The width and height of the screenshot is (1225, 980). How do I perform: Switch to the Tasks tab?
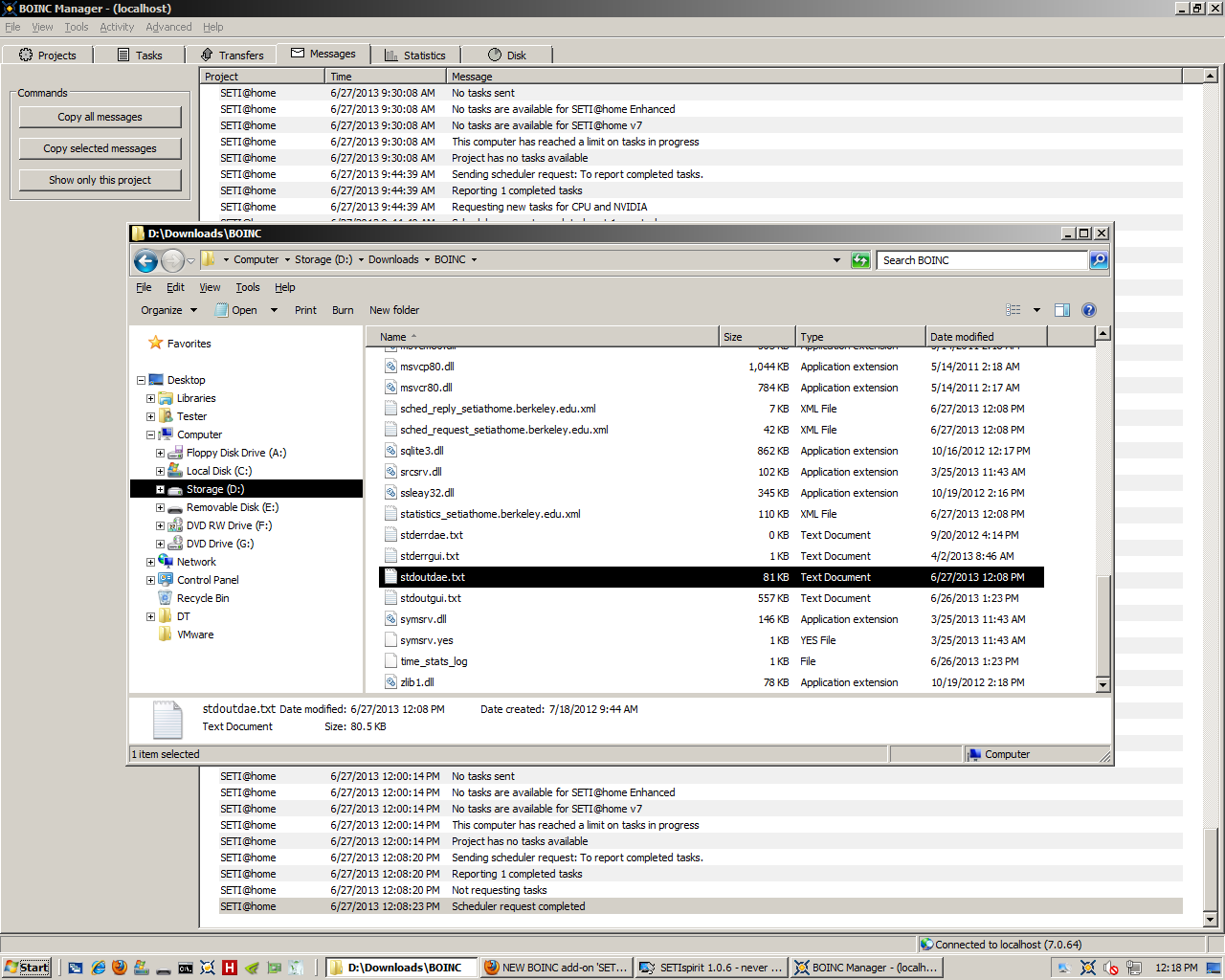(140, 55)
